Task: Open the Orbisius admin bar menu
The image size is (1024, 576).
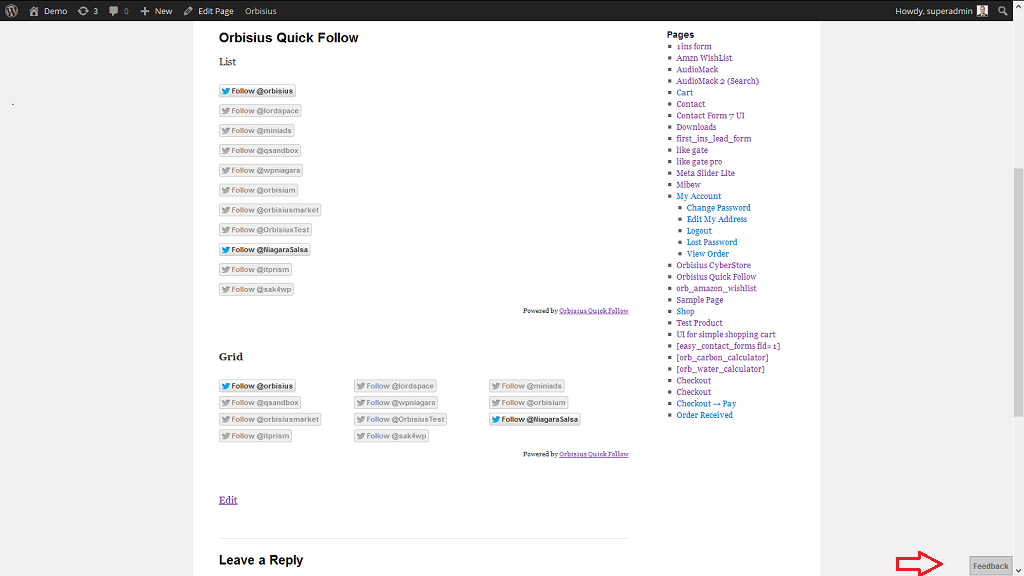Action: pos(261,10)
